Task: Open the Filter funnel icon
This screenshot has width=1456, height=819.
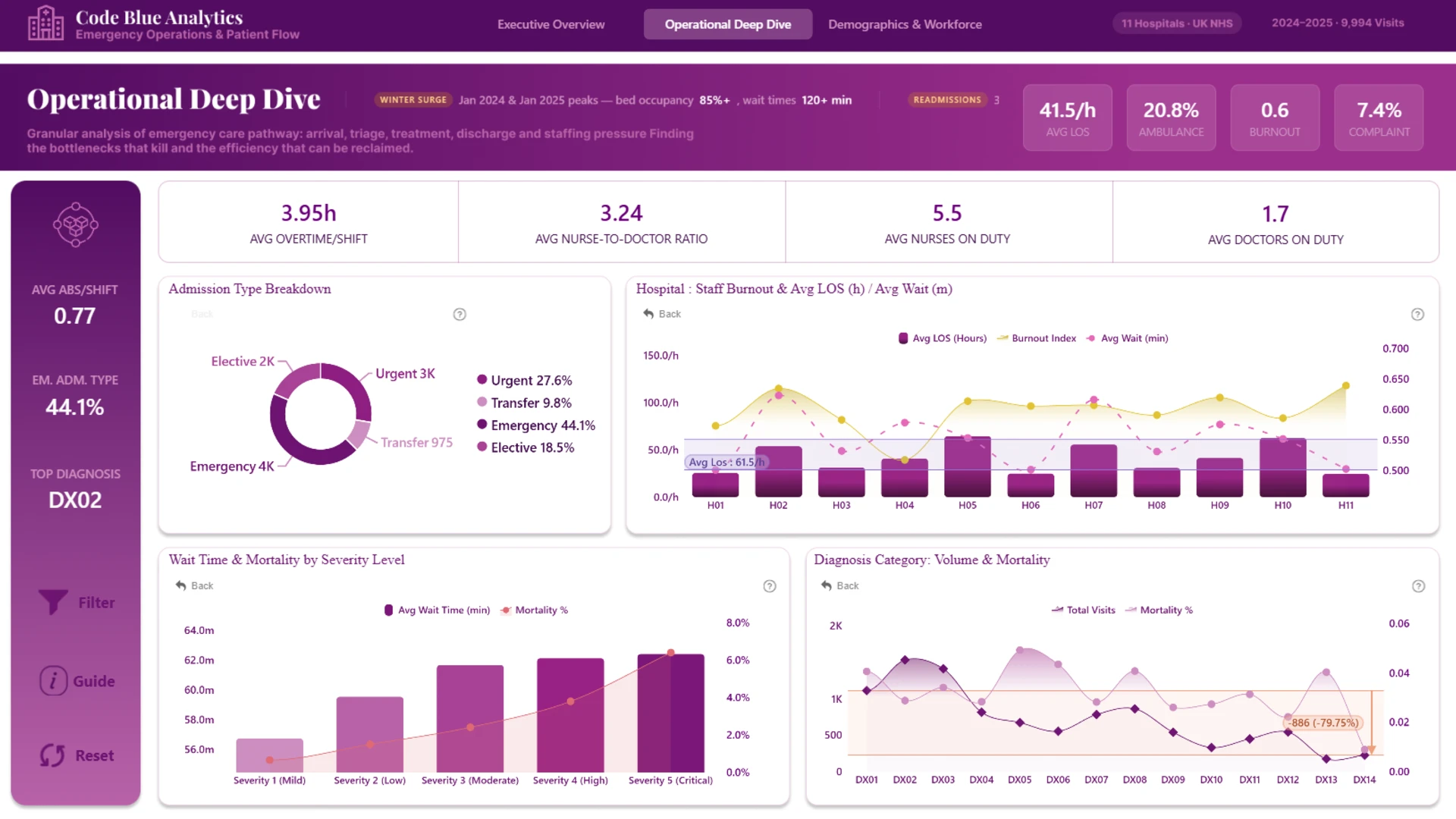Action: click(53, 602)
